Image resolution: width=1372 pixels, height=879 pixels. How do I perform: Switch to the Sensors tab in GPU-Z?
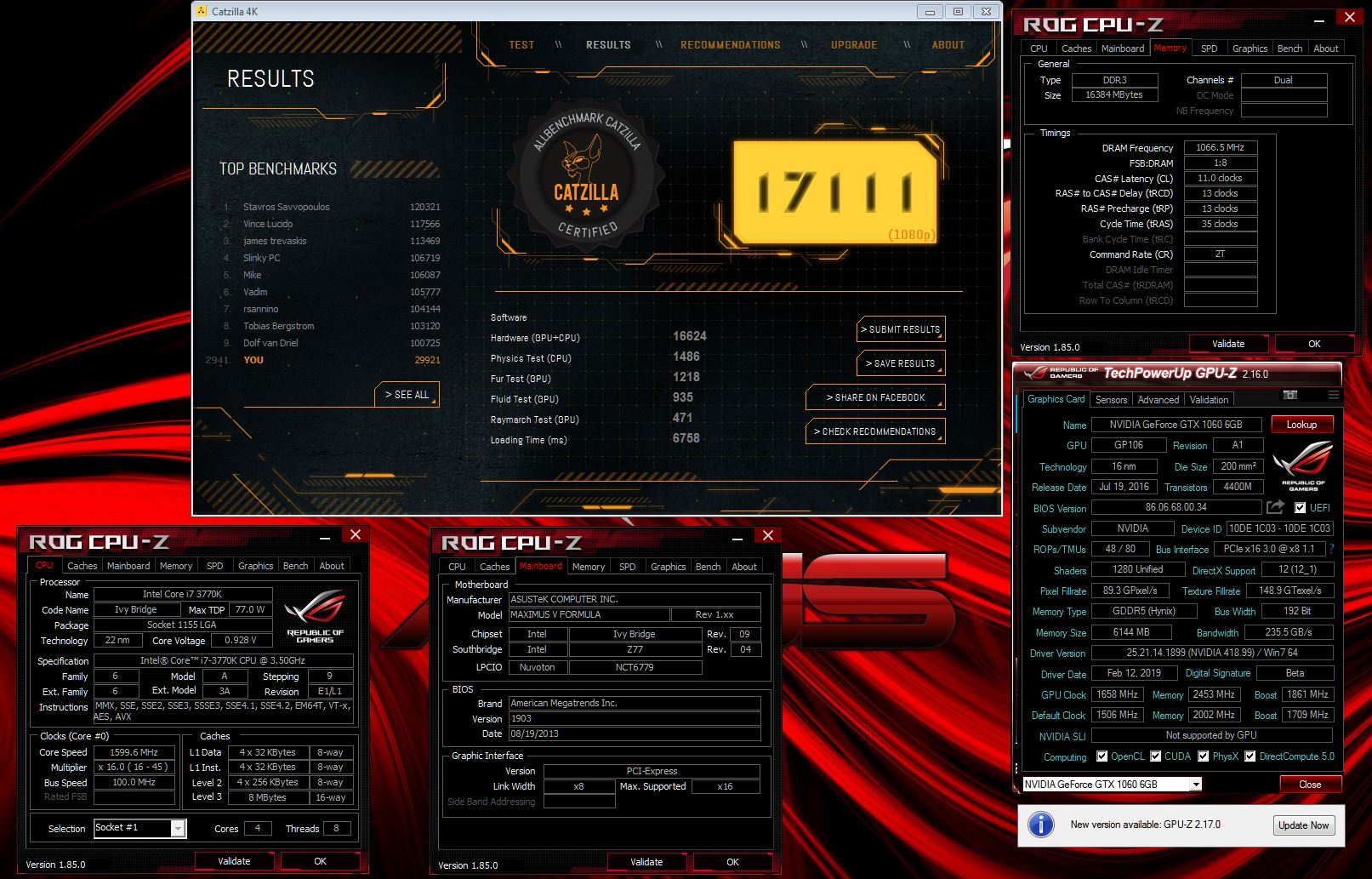coord(1111,400)
